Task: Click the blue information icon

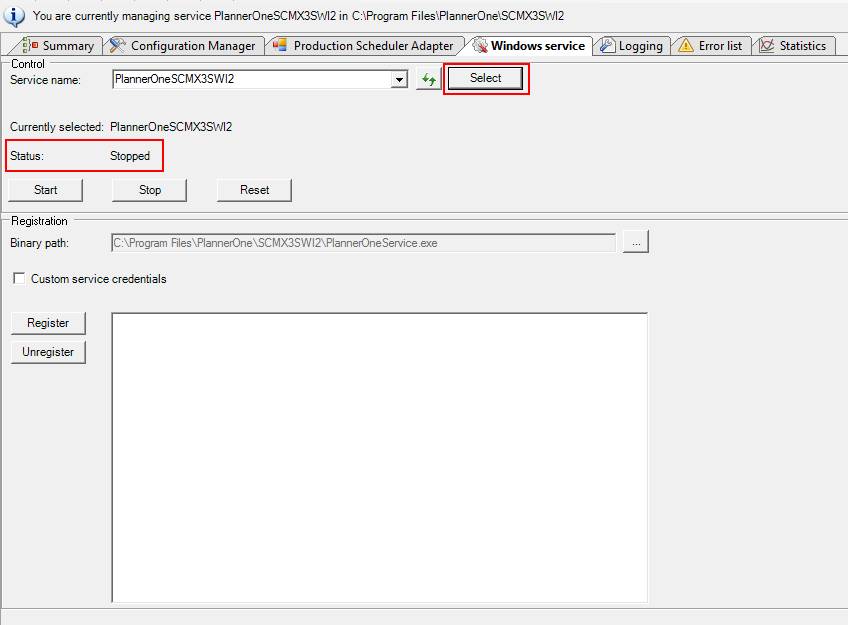Action: [x=14, y=16]
